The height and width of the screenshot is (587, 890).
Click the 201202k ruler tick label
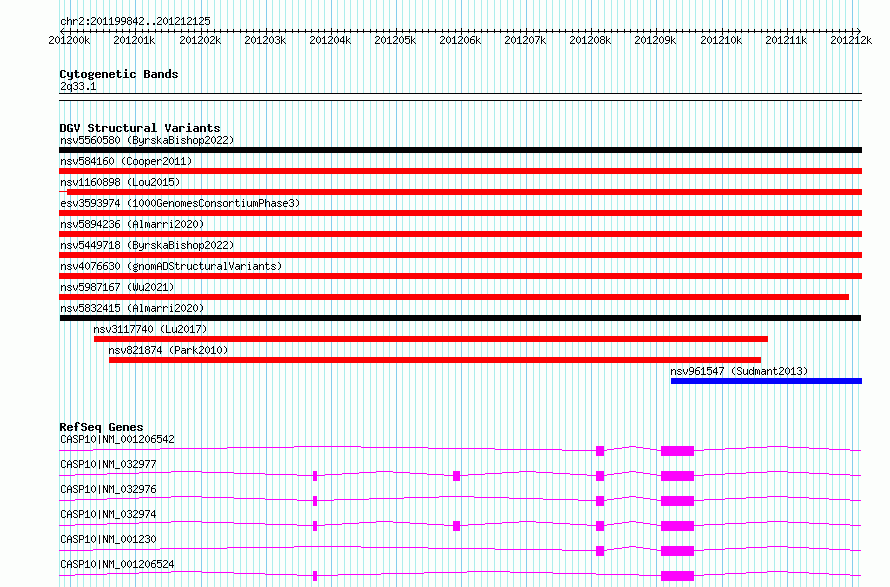click(200, 40)
